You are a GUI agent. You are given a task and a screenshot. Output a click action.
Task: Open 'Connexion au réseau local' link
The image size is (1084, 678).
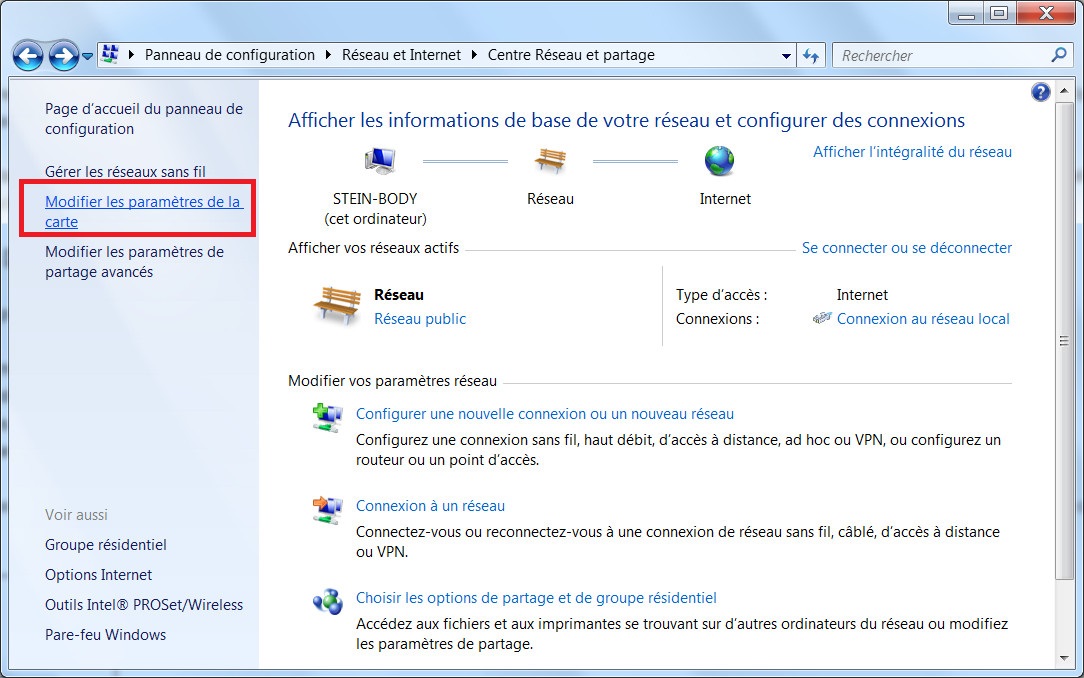(x=922, y=319)
